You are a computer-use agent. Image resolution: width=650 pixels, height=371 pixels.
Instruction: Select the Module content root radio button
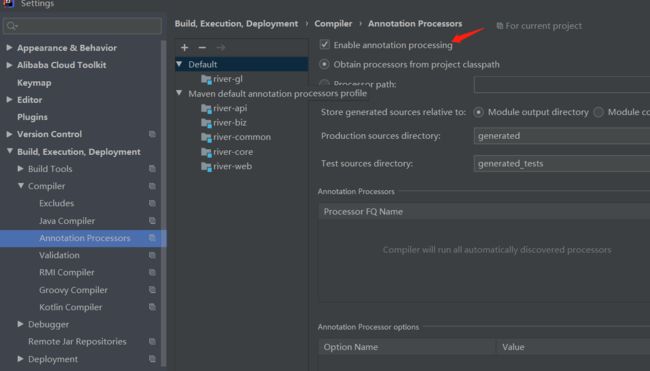click(x=598, y=112)
